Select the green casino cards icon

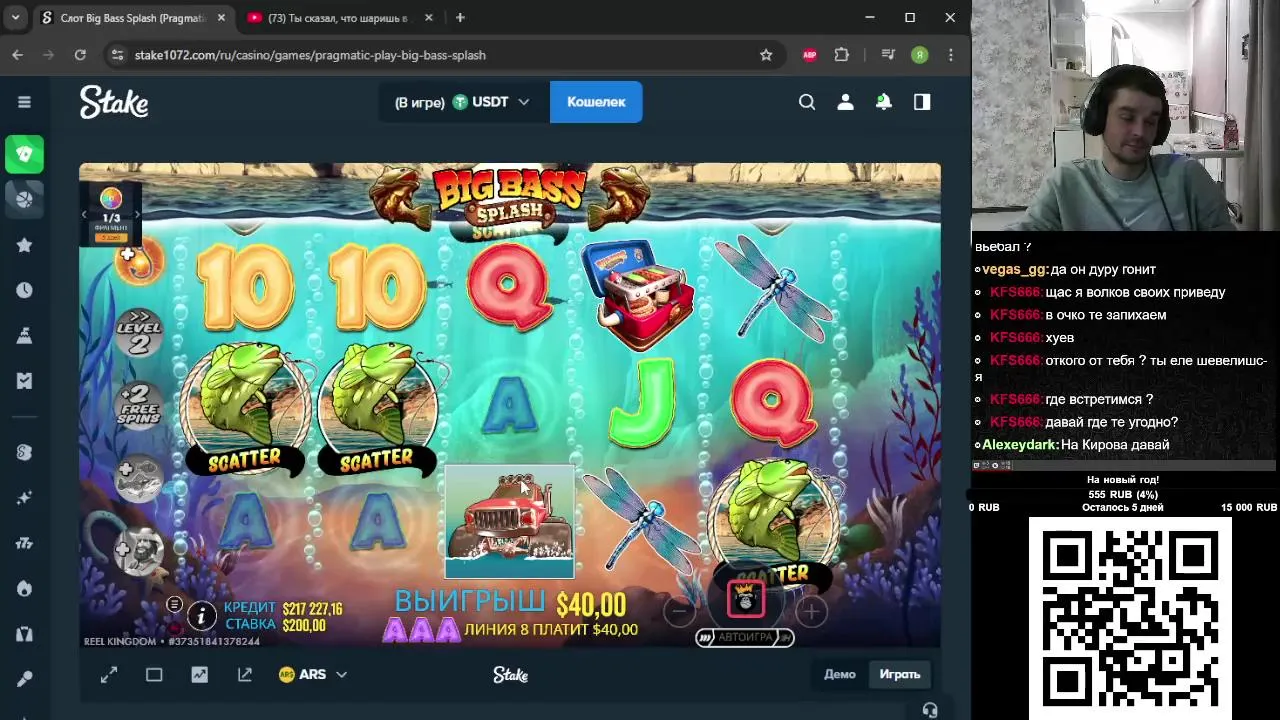[x=24, y=154]
